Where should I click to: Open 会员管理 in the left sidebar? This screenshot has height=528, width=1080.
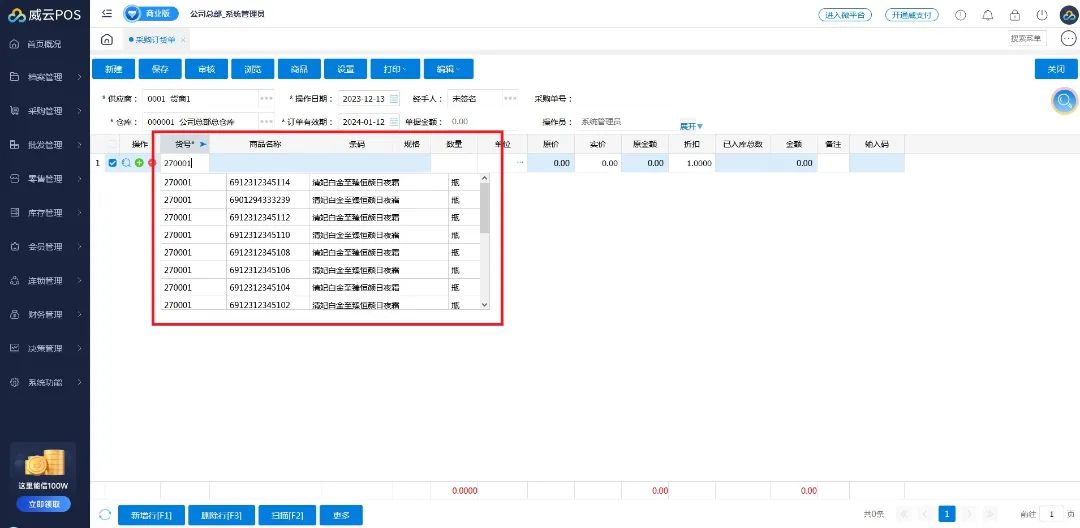tap(44, 247)
